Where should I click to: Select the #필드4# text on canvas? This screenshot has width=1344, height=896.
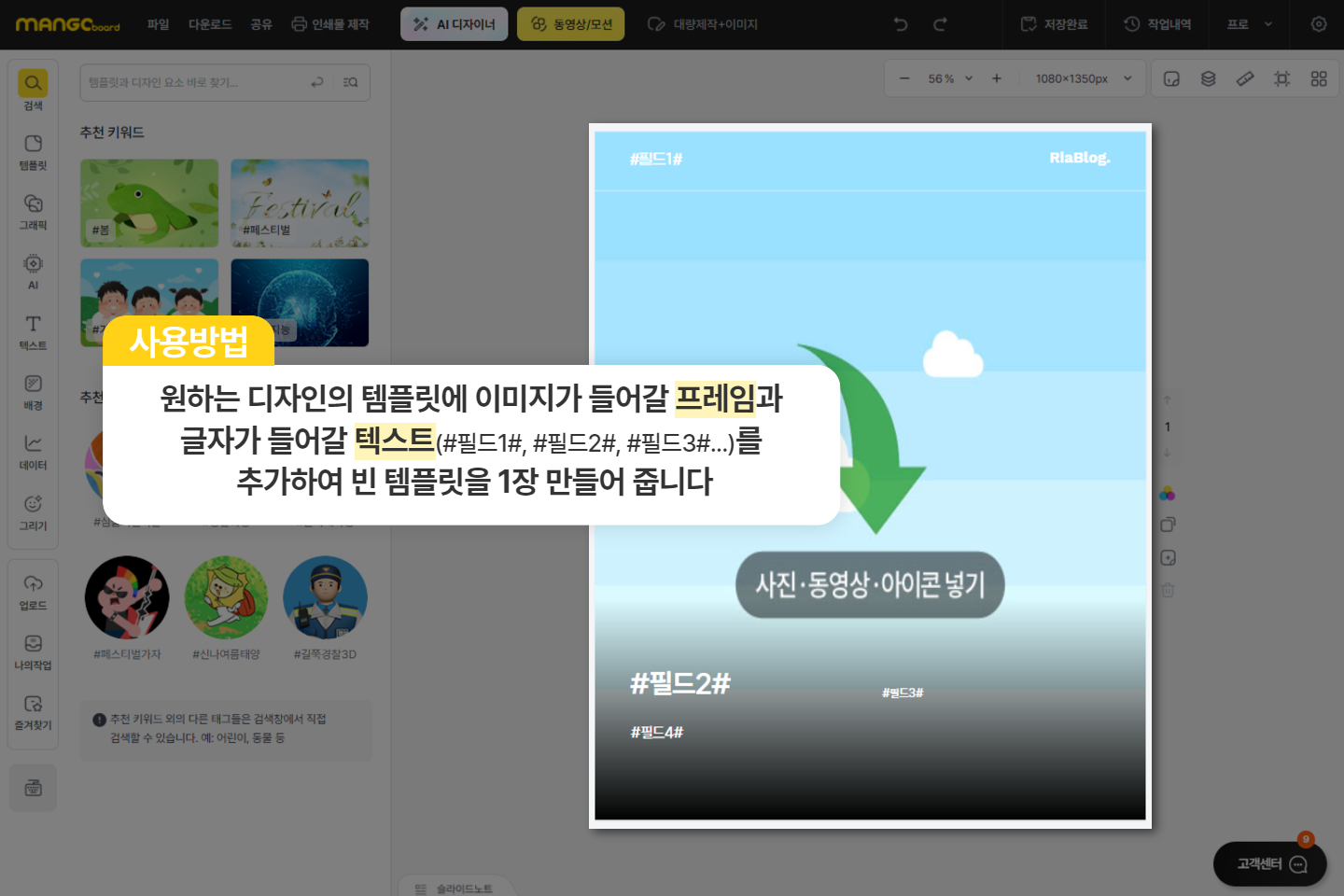[x=657, y=733]
